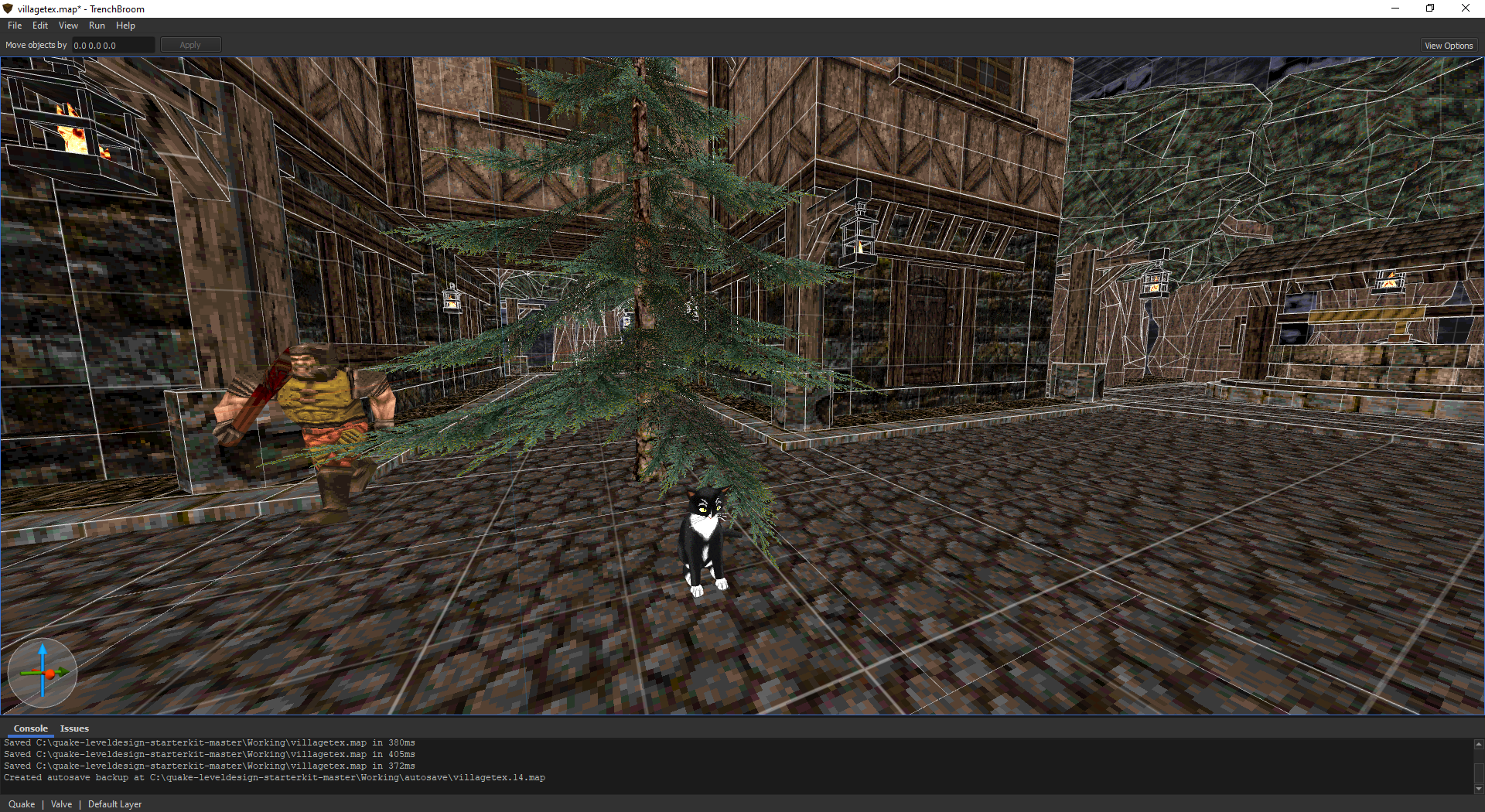Click the console scrollbar down arrow
1485x812 pixels.
(1478, 789)
